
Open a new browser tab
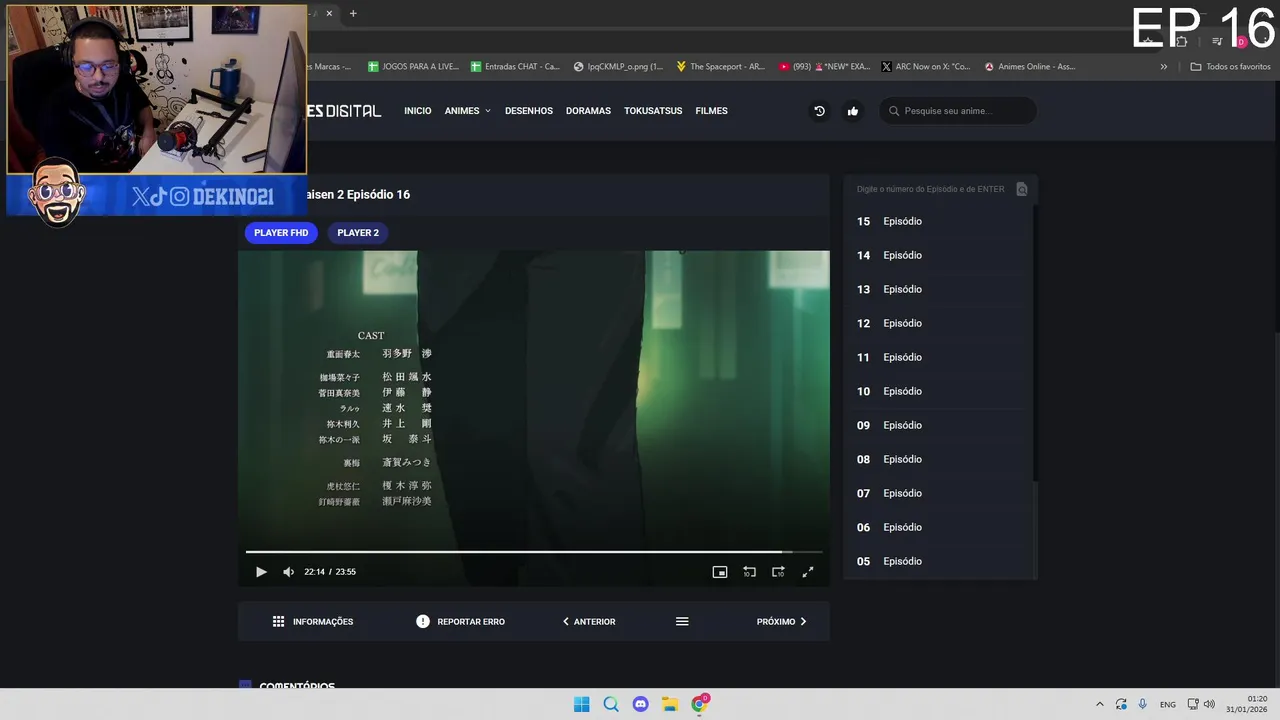point(353,13)
